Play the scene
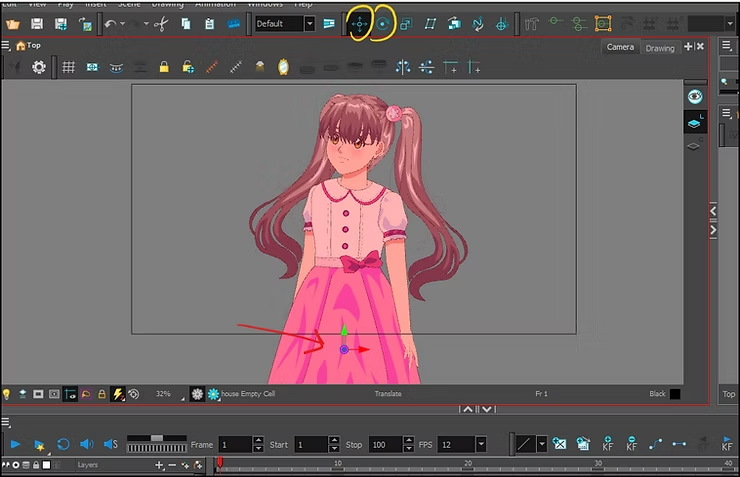Screen dimensions: 740x477 [x=15, y=444]
